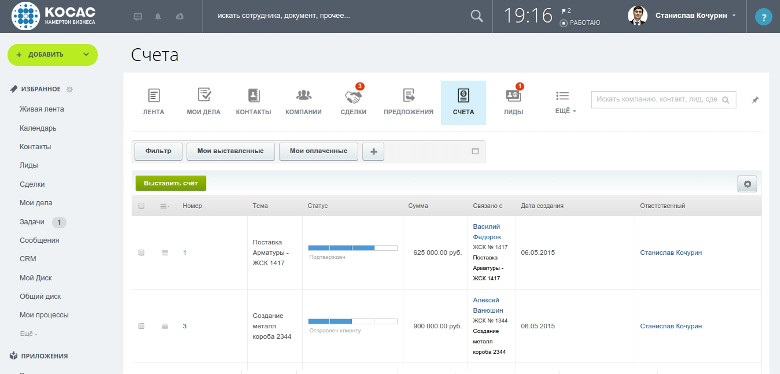
Task: Open the row menu for invoice 1
Action: (x=165, y=253)
